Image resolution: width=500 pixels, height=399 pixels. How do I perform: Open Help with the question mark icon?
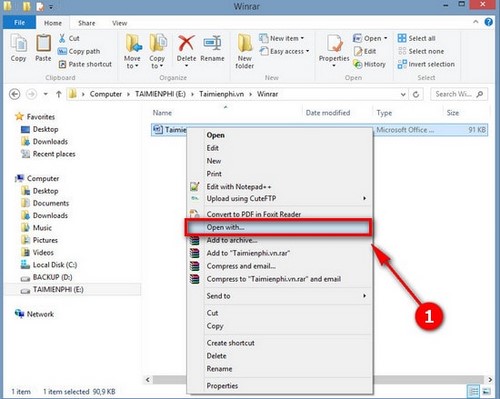coord(489,22)
